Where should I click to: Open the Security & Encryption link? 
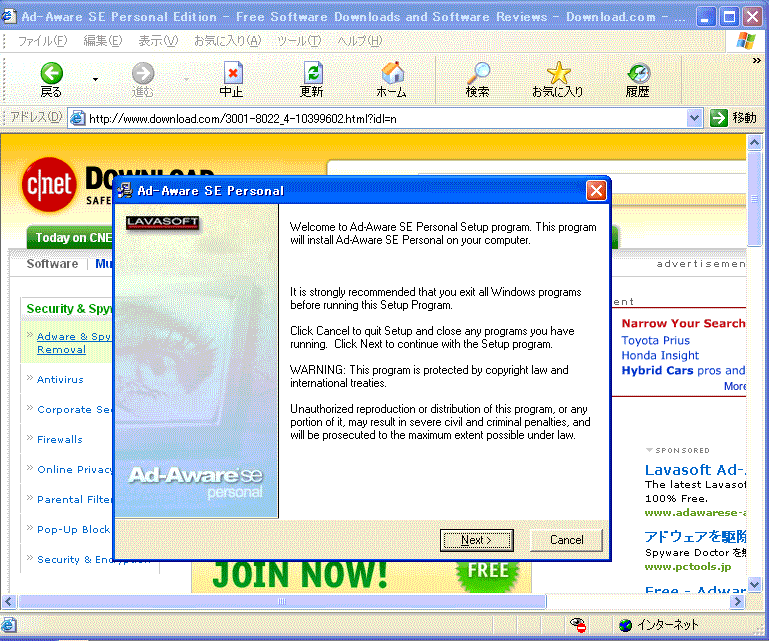(x=94, y=559)
